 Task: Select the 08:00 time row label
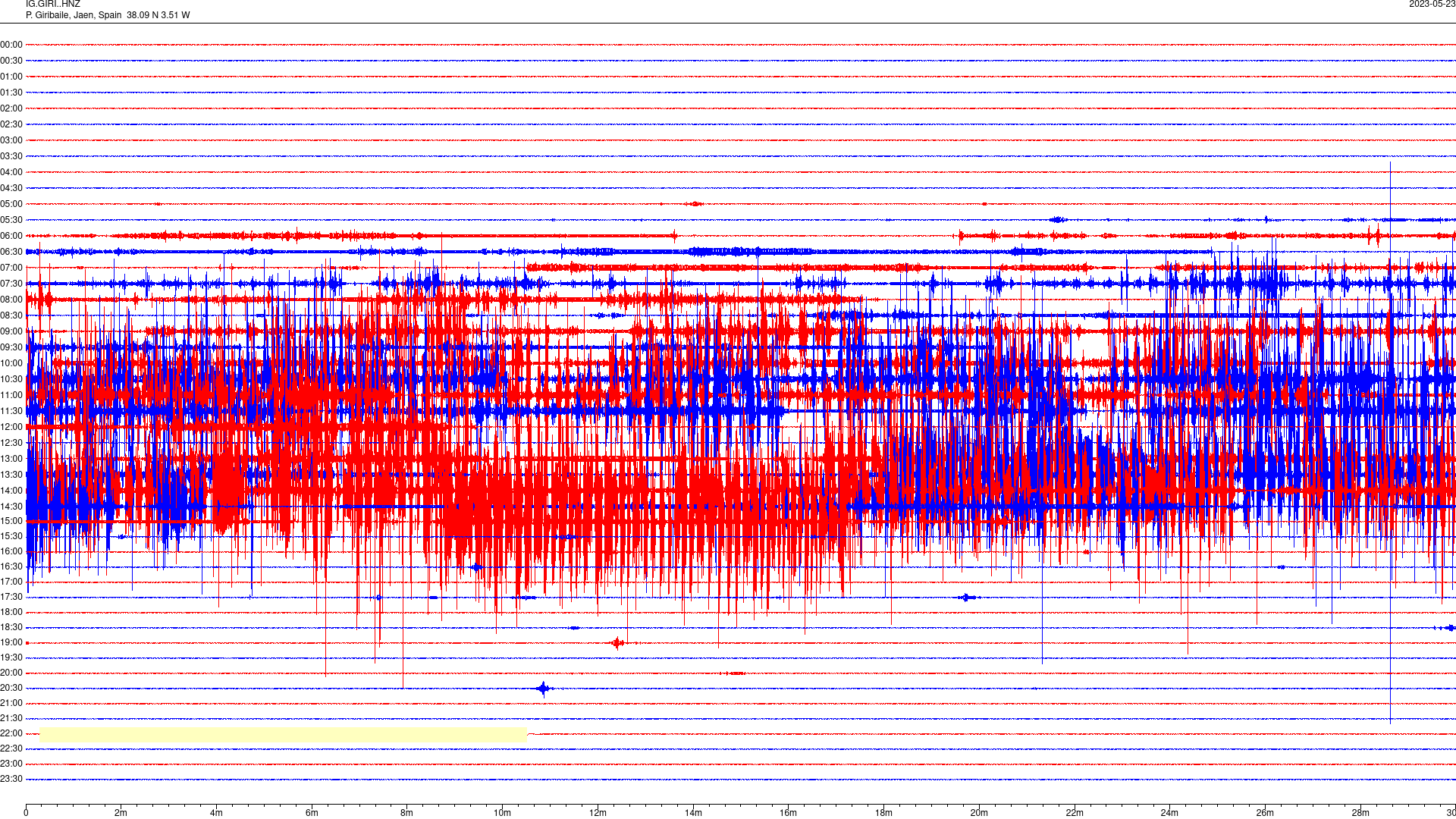[11, 300]
